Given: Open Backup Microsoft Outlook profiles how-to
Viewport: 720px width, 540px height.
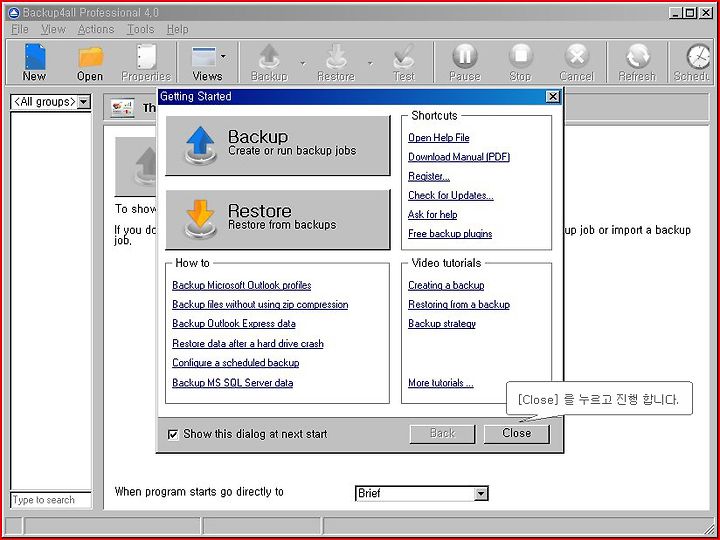Looking at the screenshot, I should (242, 286).
